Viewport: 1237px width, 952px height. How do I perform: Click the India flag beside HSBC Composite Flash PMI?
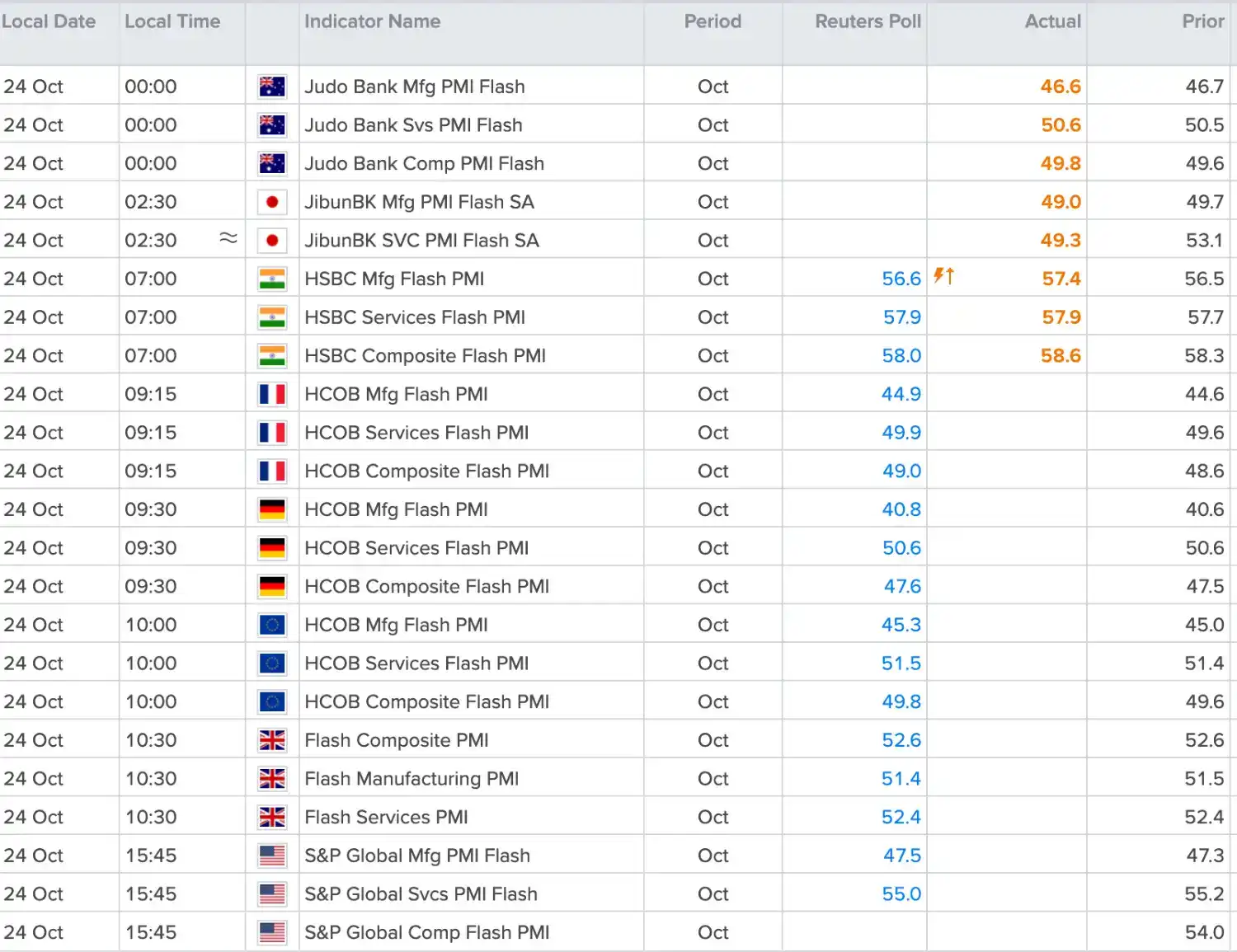point(272,356)
